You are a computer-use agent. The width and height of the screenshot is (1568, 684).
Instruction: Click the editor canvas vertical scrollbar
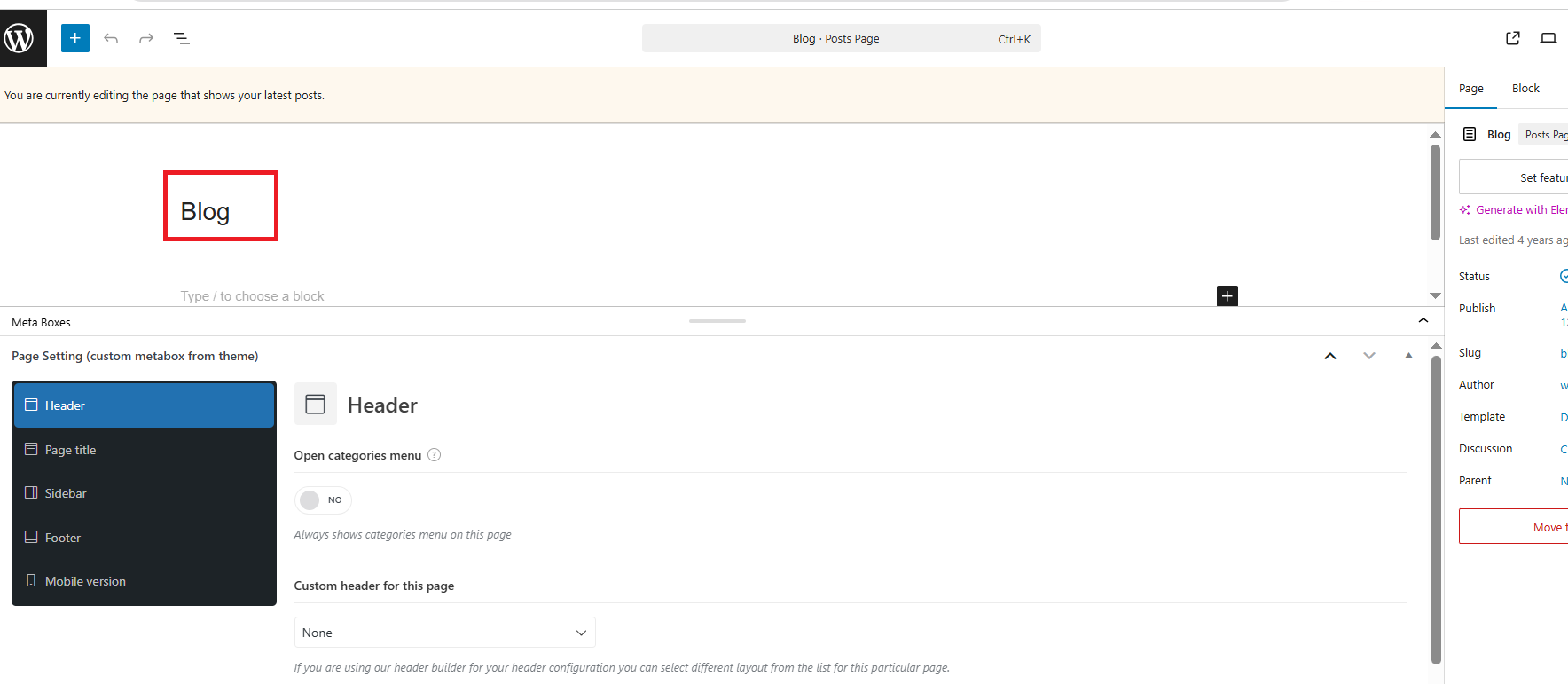click(x=1435, y=193)
